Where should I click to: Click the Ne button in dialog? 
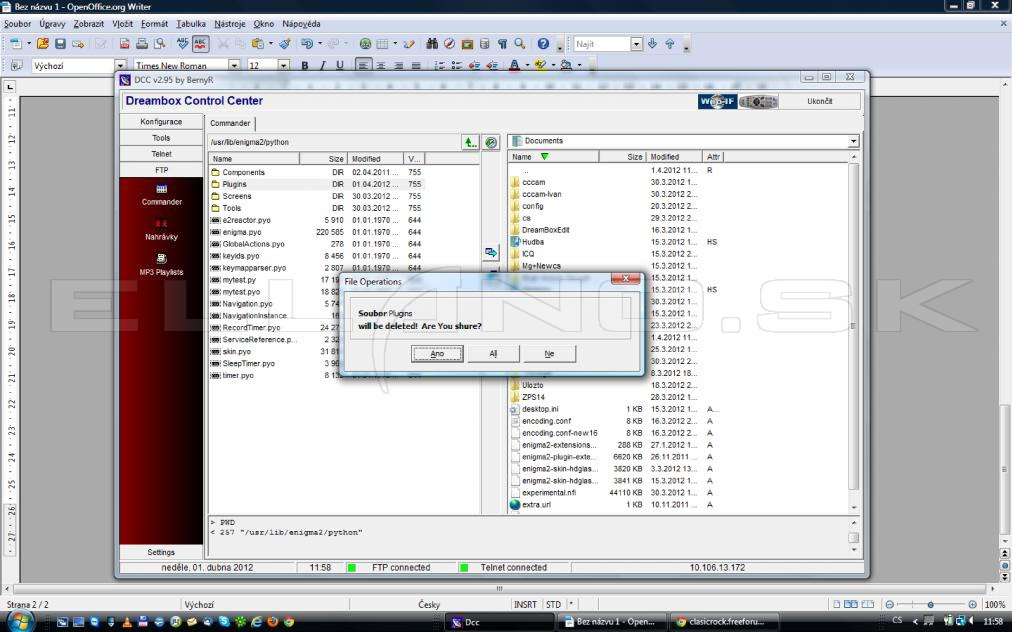(549, 353)
